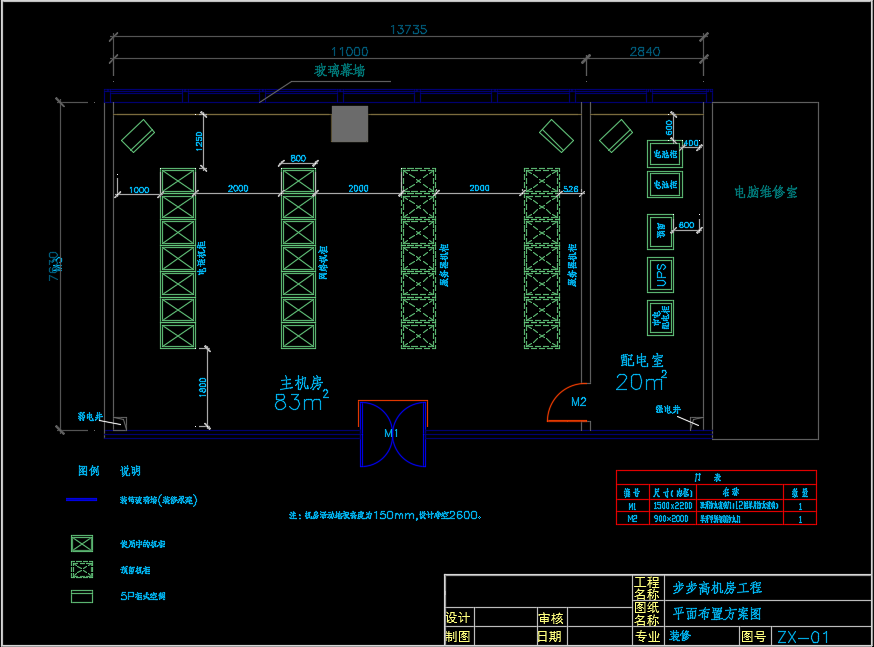Viewport: 874px width, 647px height.
Task: Click the 装修 discipline entry in title block
Action: click(681, 636)
